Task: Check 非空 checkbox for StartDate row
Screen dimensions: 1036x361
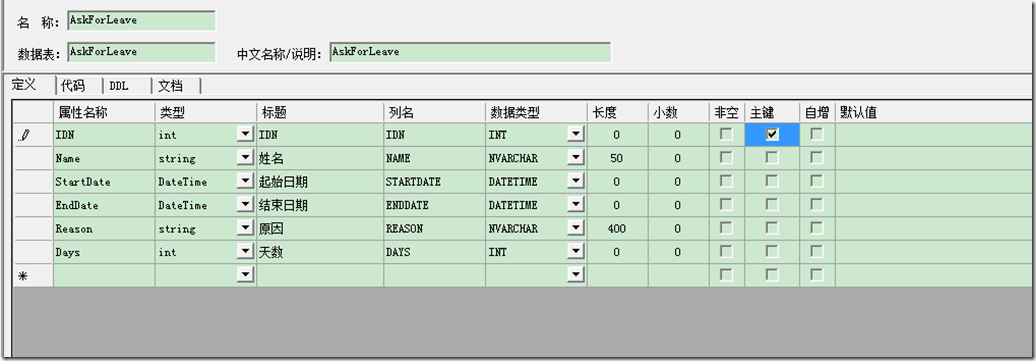Action: tap(727, 181)
